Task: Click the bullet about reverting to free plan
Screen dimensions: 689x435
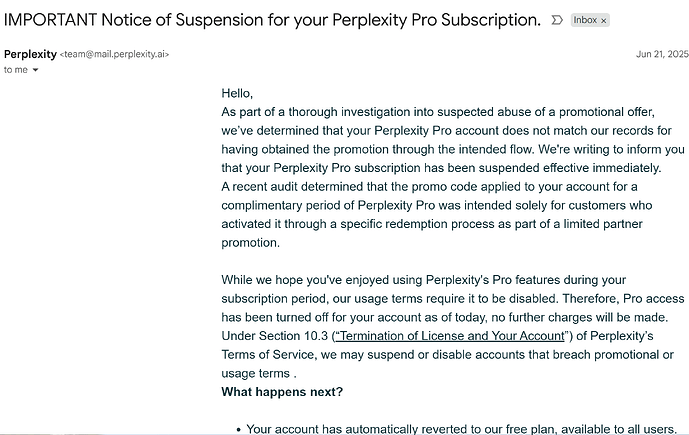Action: pyautogui.click(x=461, y=428)
